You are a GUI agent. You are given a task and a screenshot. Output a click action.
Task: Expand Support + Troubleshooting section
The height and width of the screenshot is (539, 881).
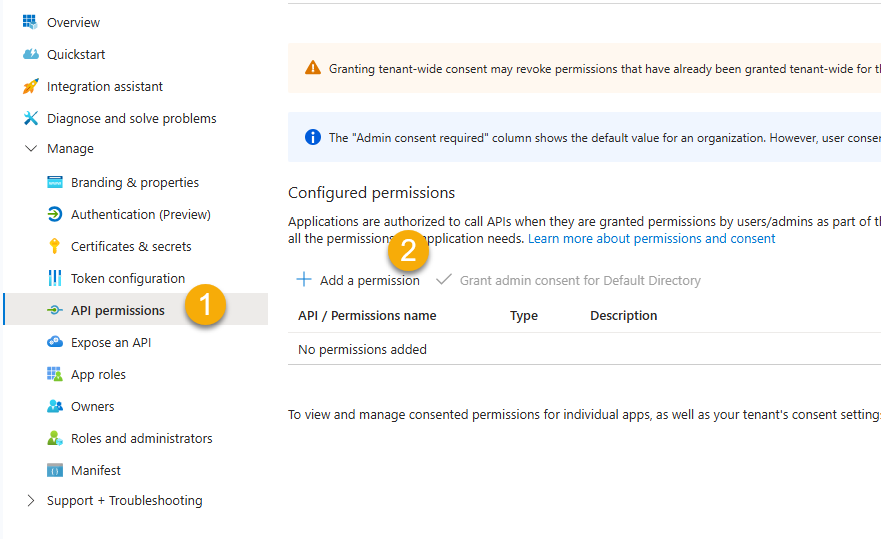(x=30, y=500)
